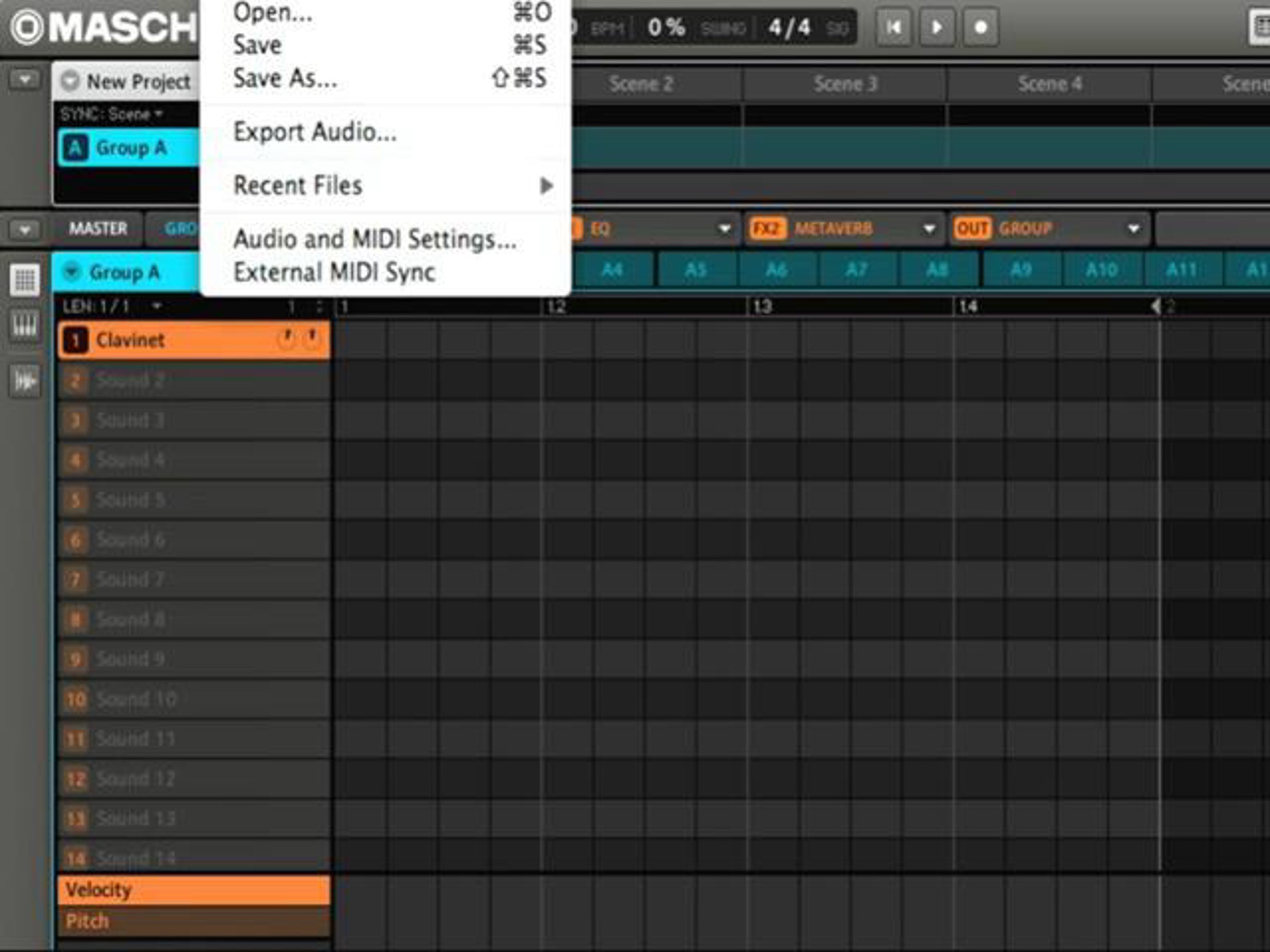This screenshot has height=952, width=1270.
Task: Select pattern slot A9
Action: (x=1021, y=270)
